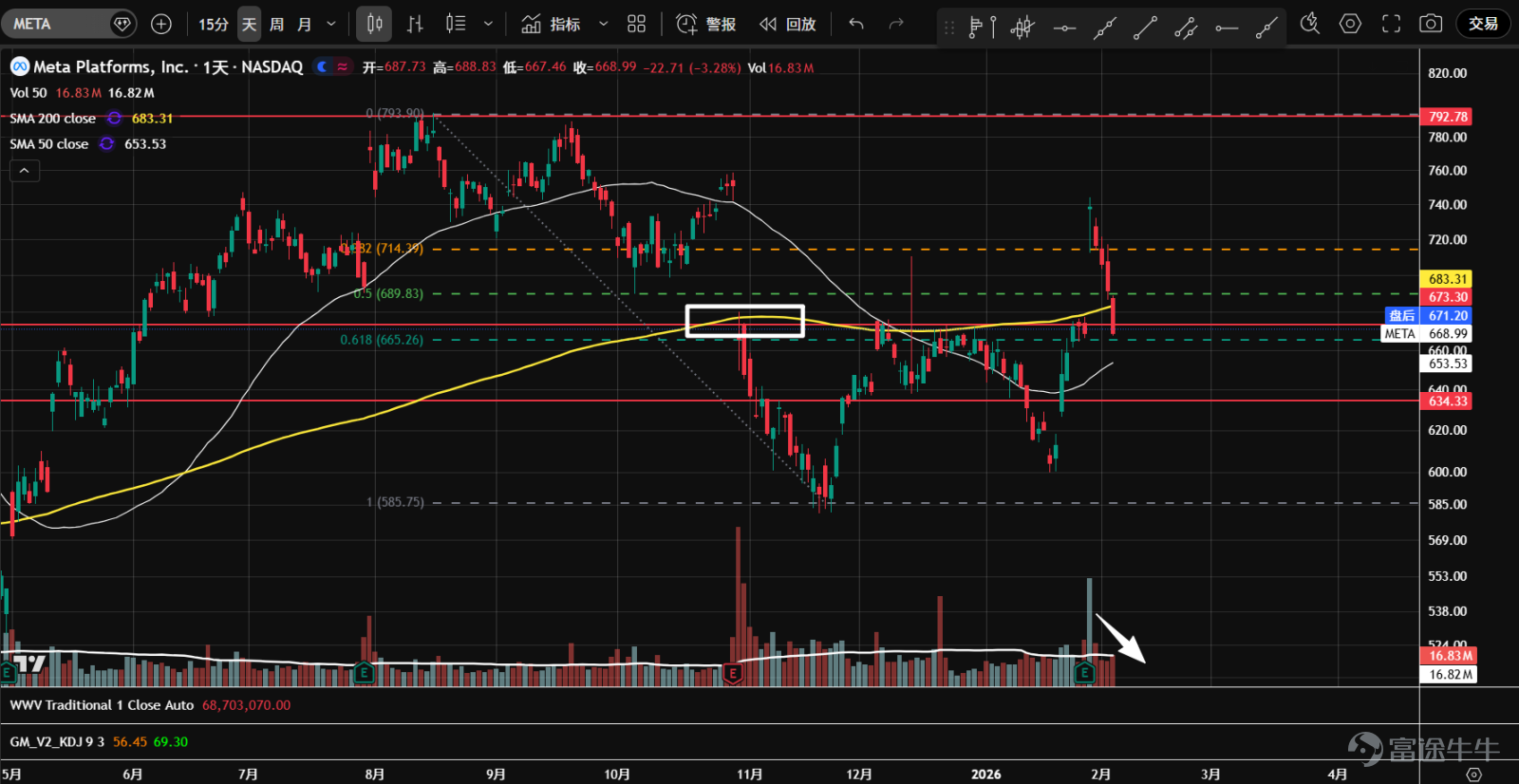Select the 15分 timeframe
This screenshot has height=784, width=1519.
[214, 24]
